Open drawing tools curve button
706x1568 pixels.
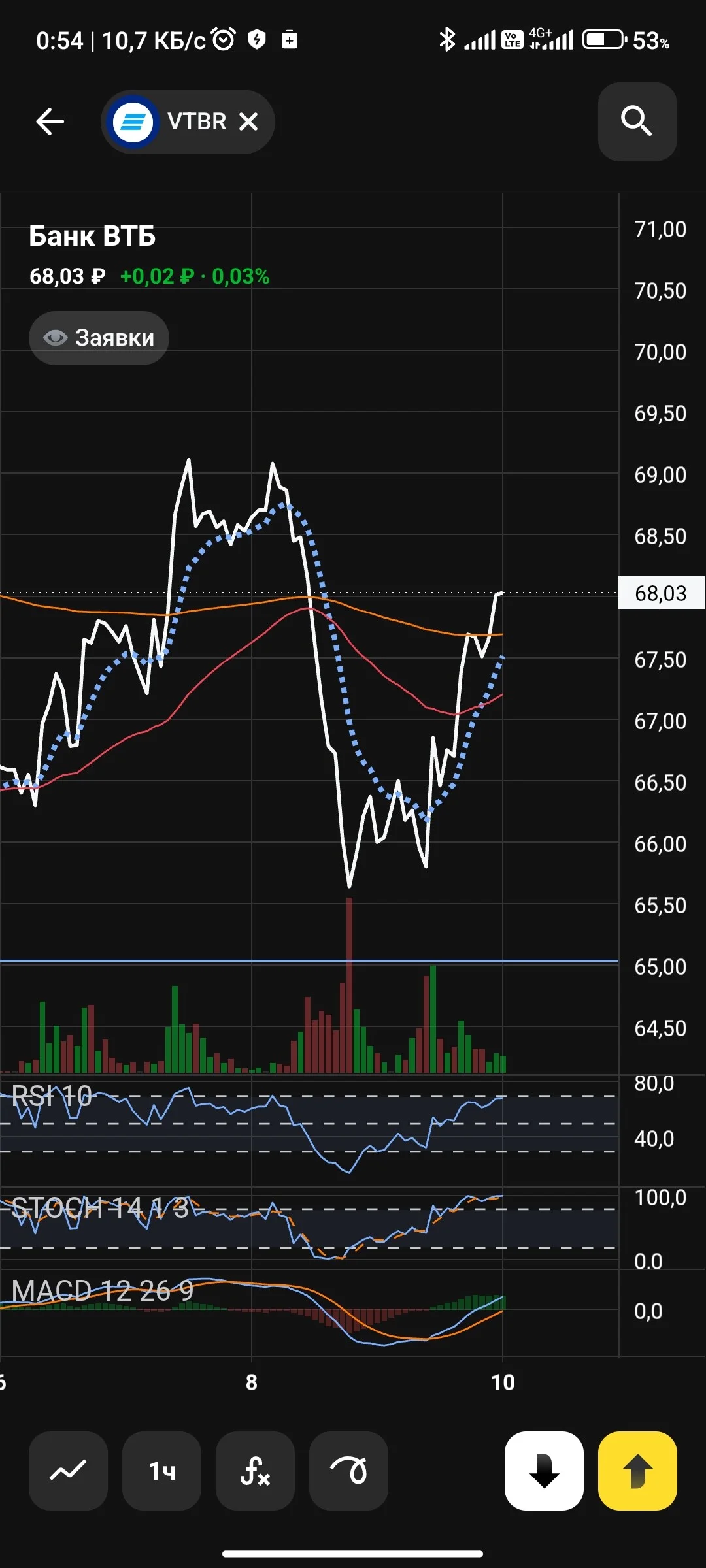[348, 1471]
